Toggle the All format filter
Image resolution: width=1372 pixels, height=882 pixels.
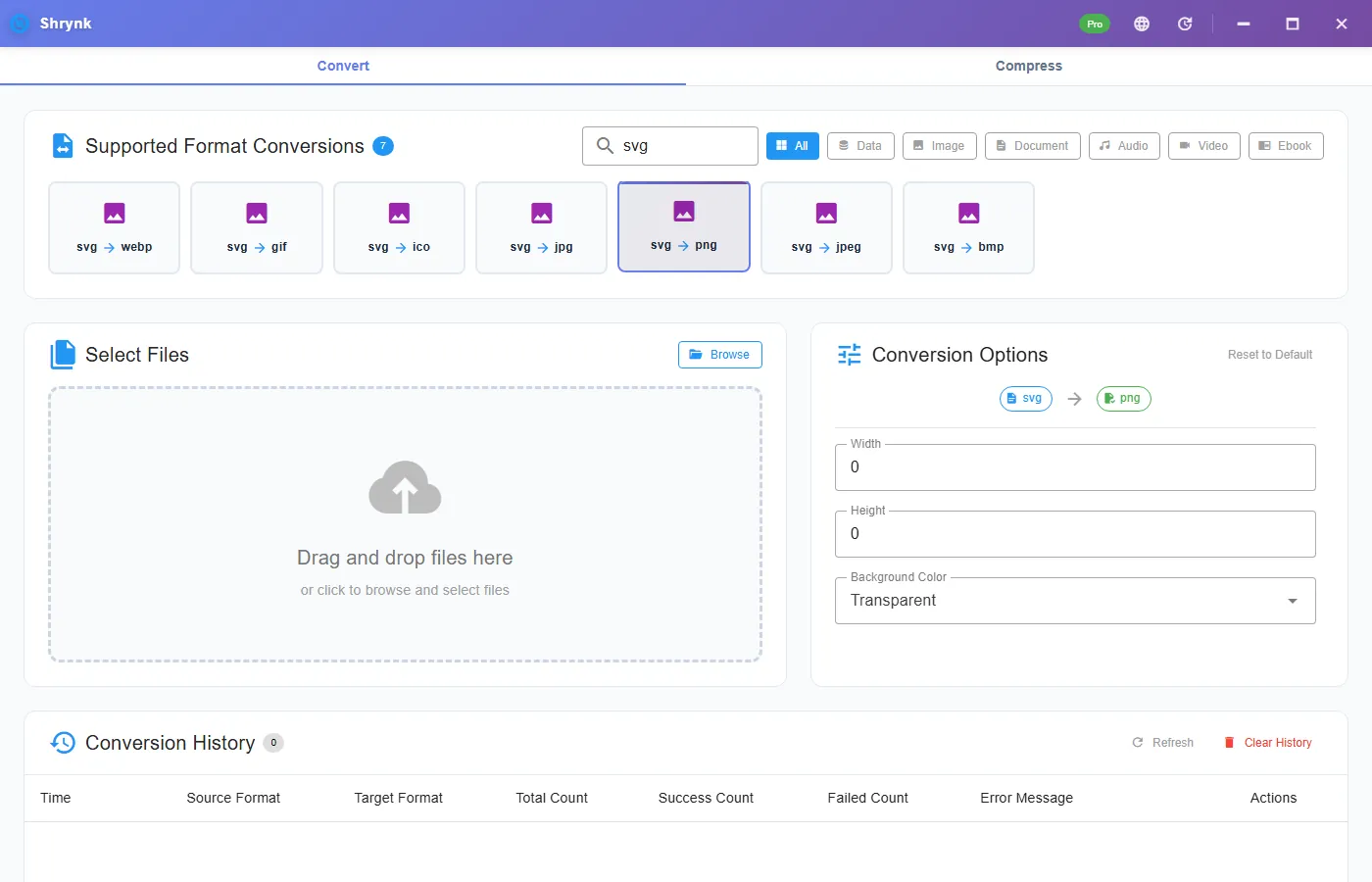pyautogui.click(x=793, y=146)
